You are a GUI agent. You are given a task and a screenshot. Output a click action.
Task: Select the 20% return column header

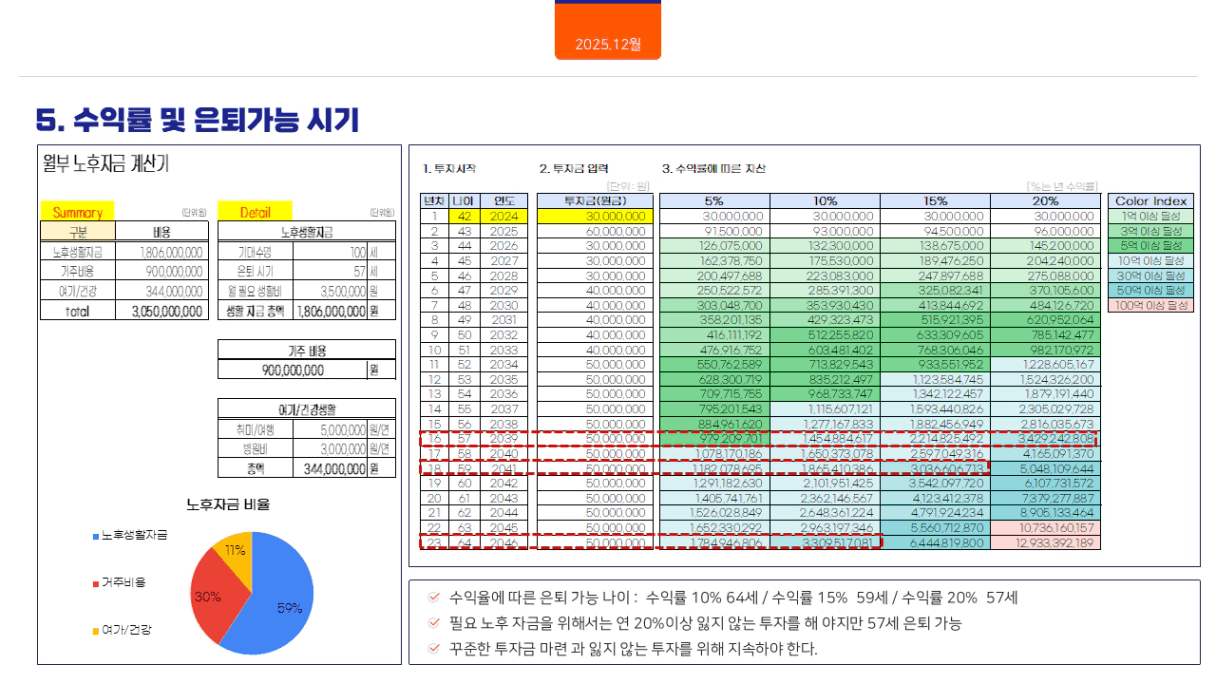(x=1043, y=201)
